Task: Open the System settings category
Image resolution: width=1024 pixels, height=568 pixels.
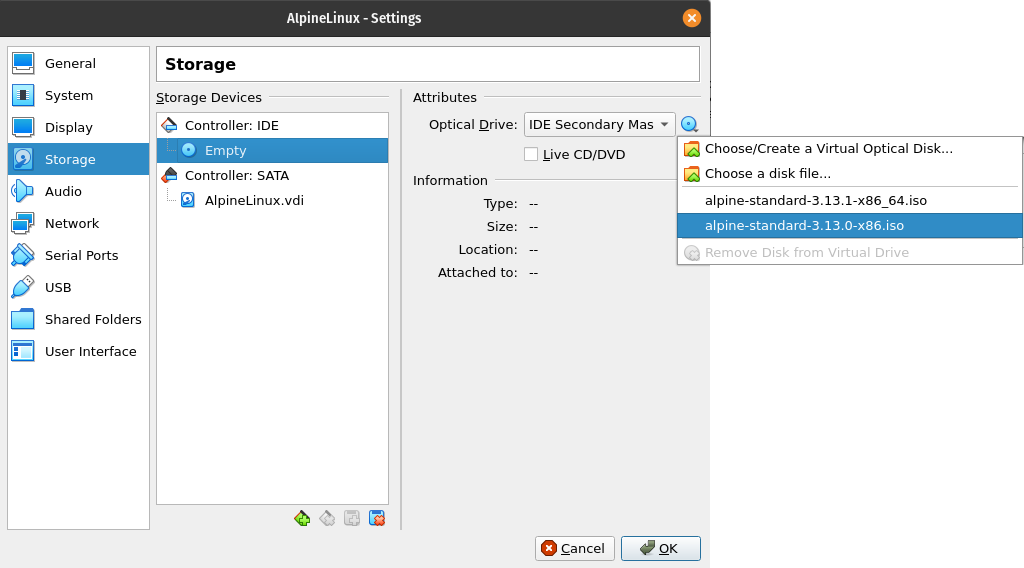Action: (78, 95)
